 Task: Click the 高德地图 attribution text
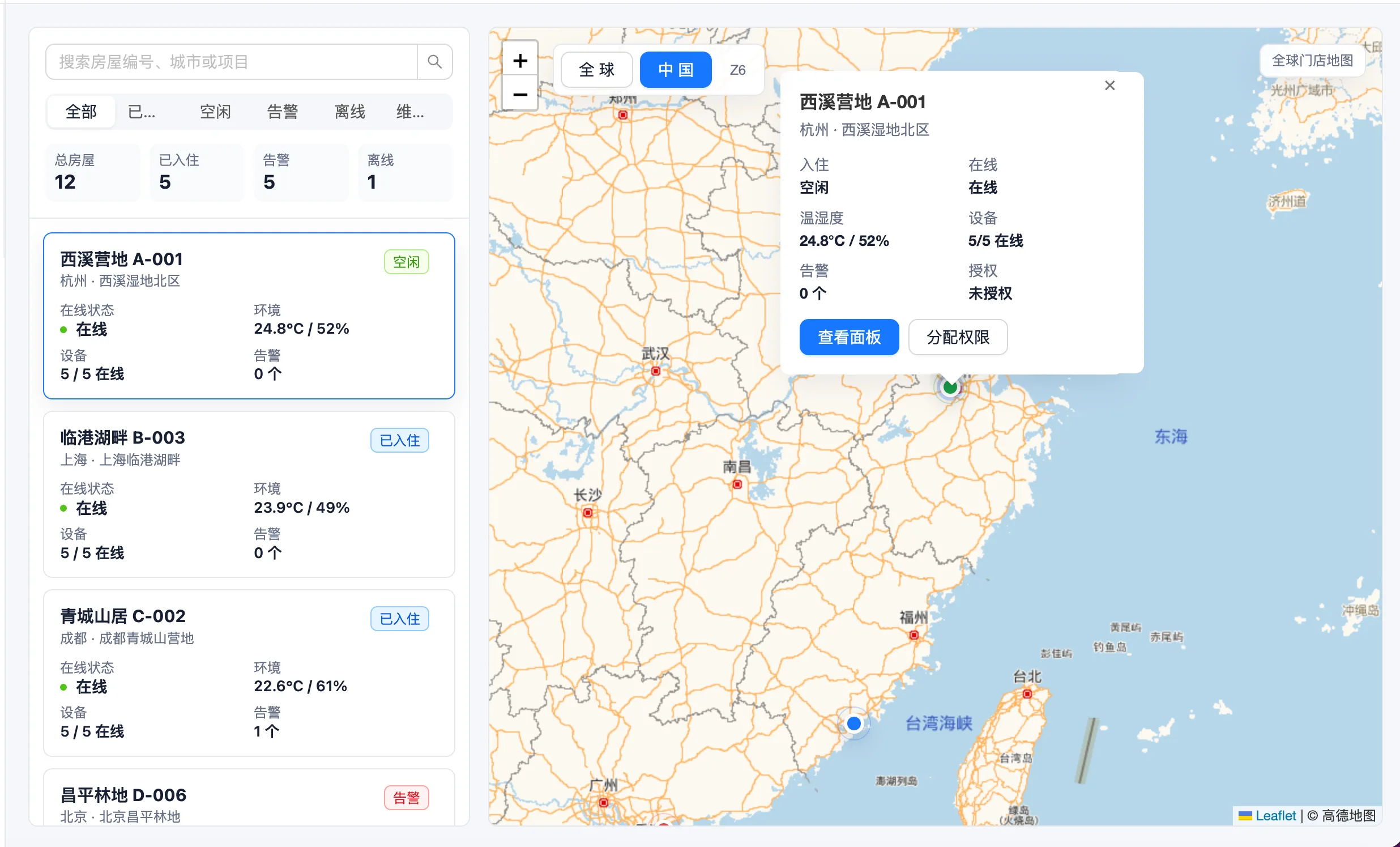[x=1348, y=816]
